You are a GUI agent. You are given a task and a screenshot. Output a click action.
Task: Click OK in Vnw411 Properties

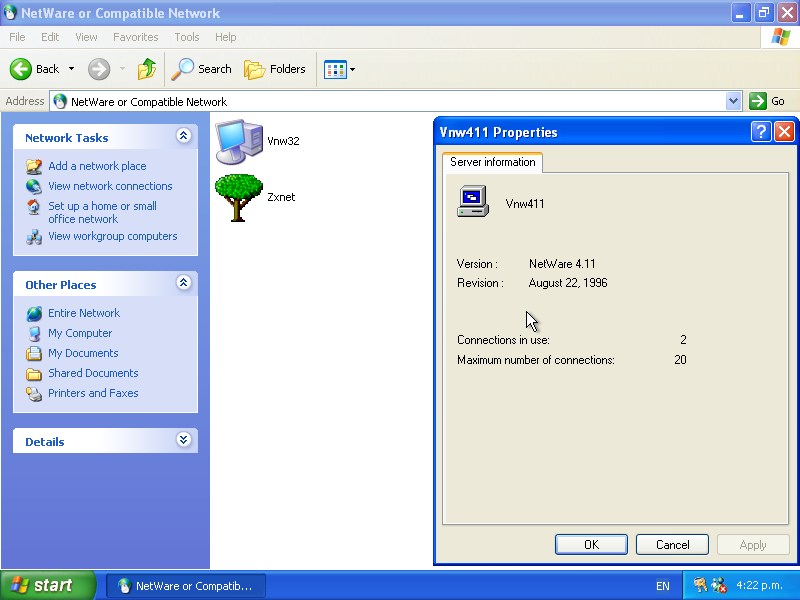pos(591,544)
